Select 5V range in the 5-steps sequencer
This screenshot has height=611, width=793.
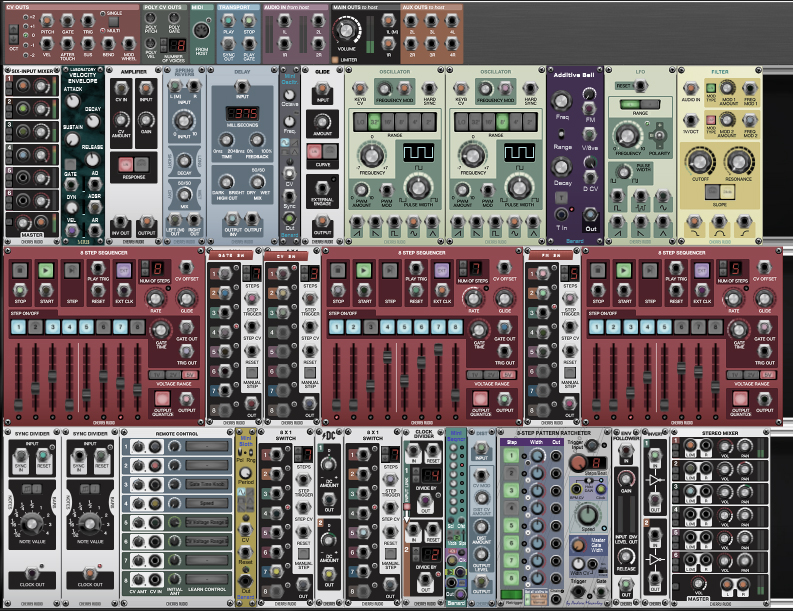click(x=768, y=375)
